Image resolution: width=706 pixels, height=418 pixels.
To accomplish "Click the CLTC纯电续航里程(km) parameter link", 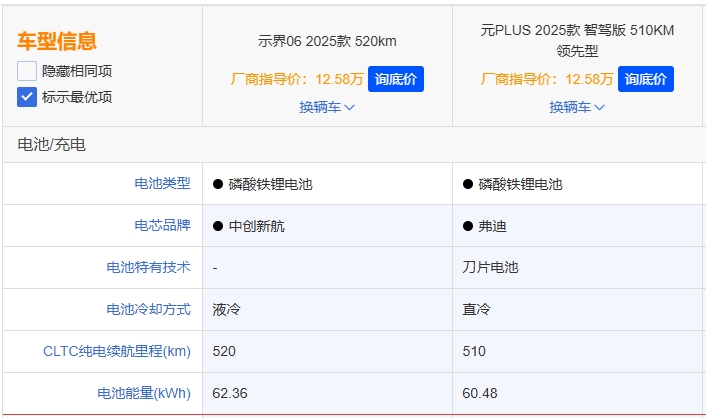I will click(x=117, y=351).
